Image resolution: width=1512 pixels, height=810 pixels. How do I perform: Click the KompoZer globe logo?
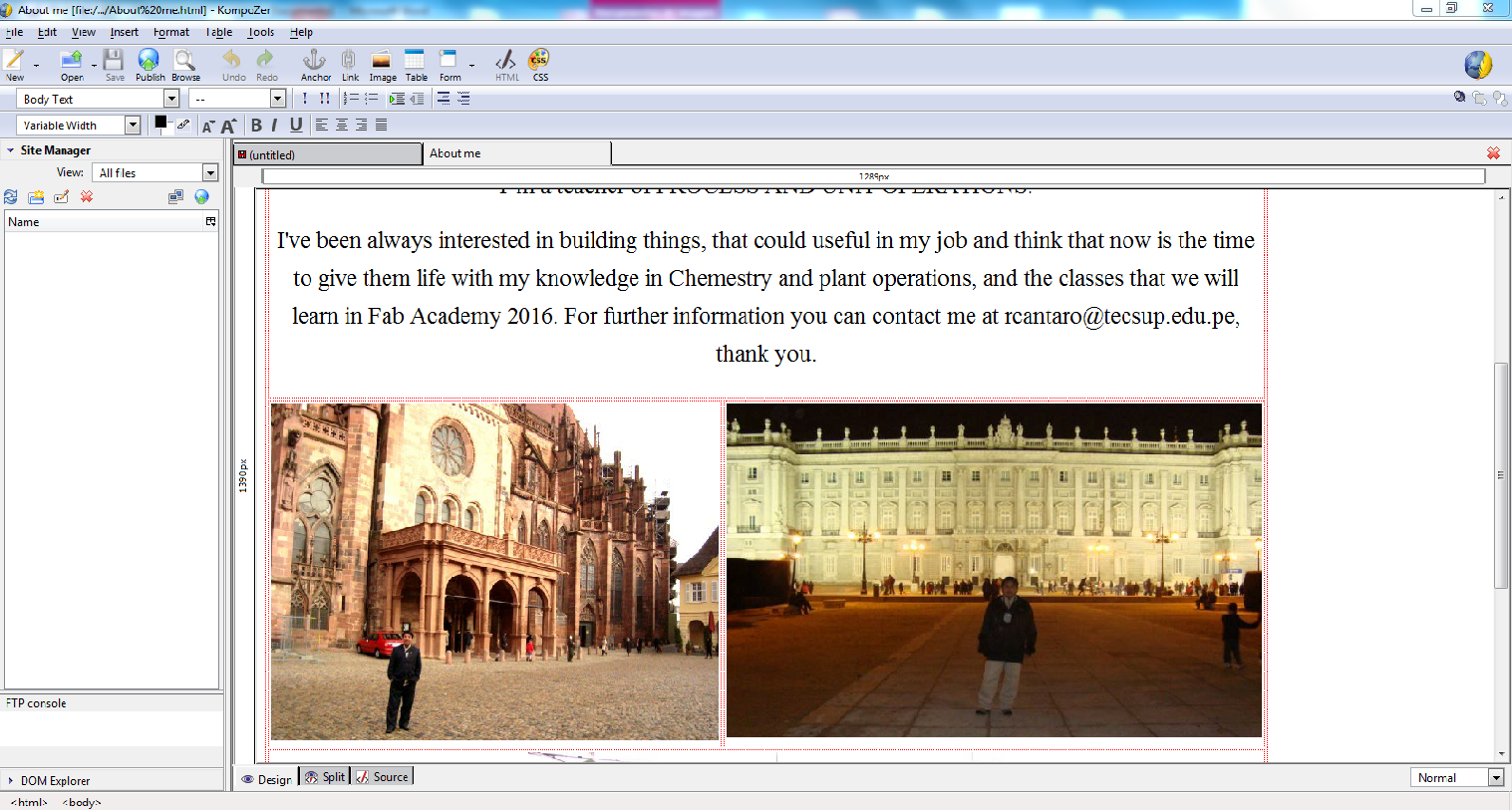[1478, 65]
